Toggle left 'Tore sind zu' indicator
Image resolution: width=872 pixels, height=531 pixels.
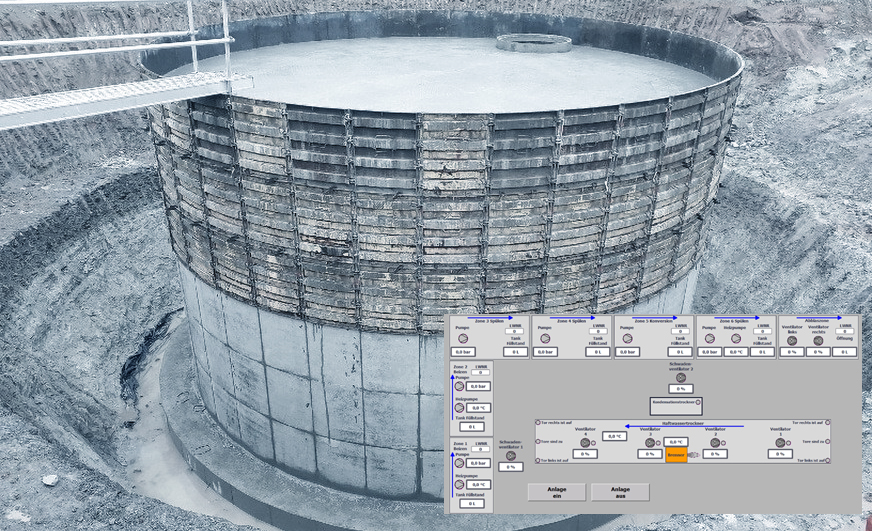[x=539, y=441]
